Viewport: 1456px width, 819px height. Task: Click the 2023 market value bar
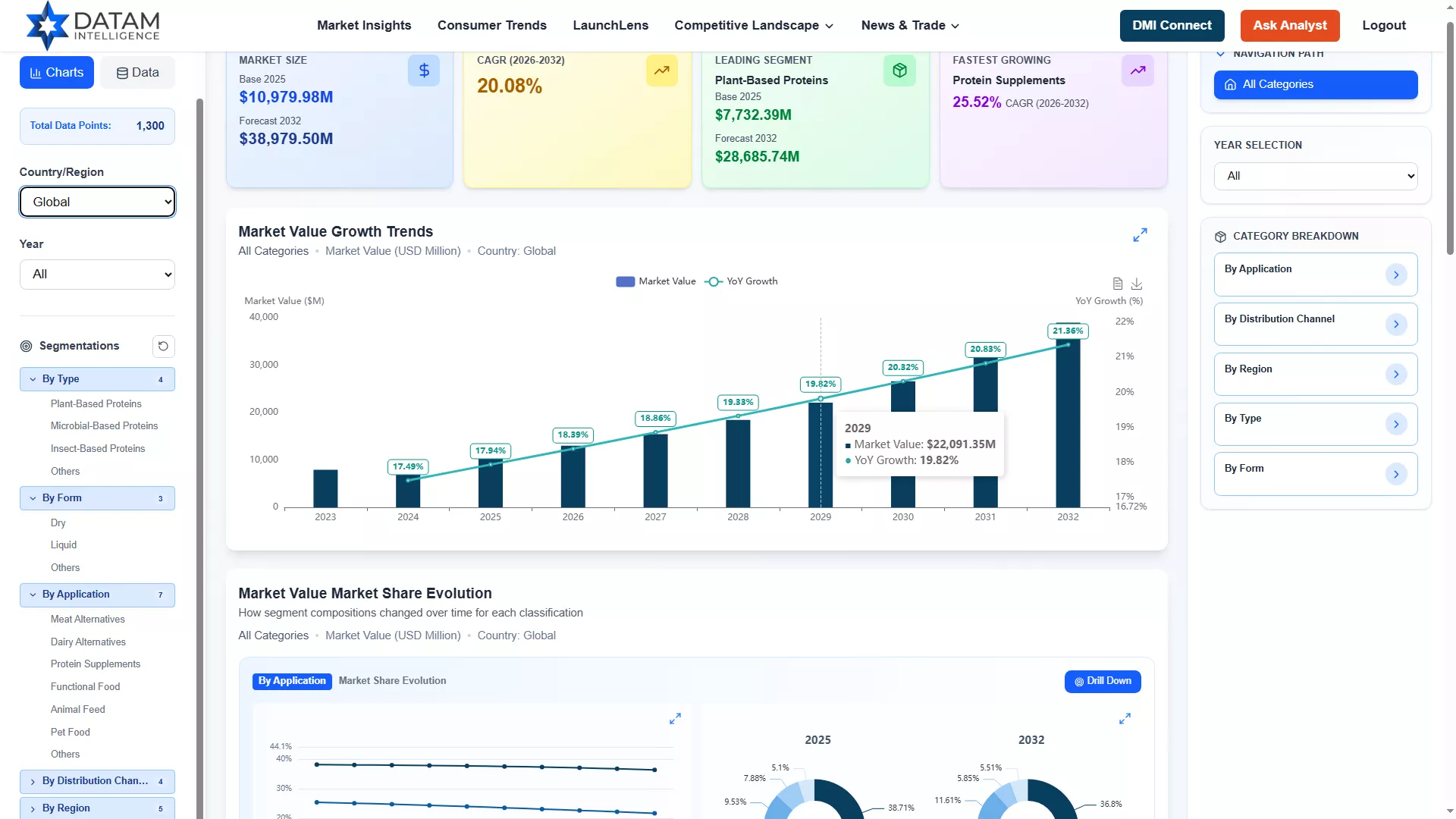(x=325, y=488)
